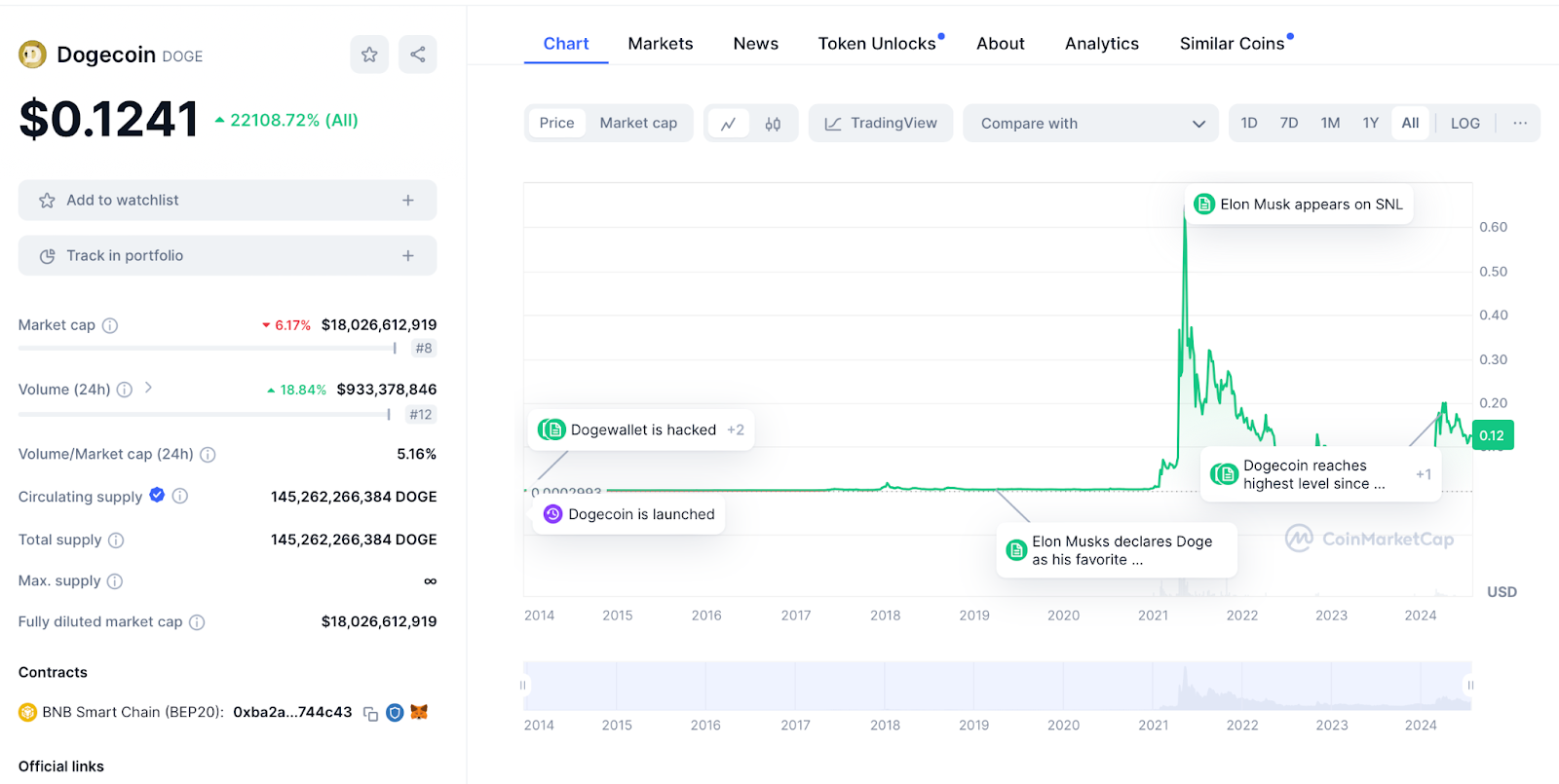Click info icon next to Circulating supply
Viewport: 1559px width, 784px height.
[x=180, y=496]
